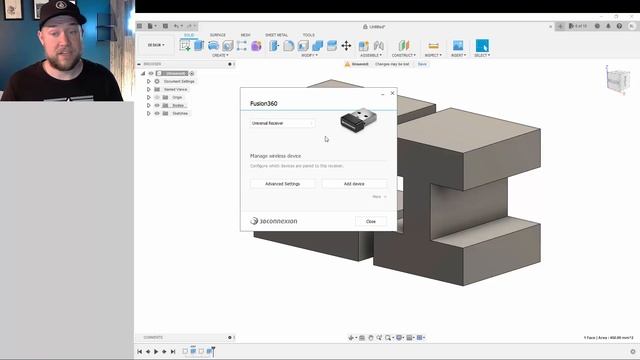Open timeline settings gear icon

(633, 351)
